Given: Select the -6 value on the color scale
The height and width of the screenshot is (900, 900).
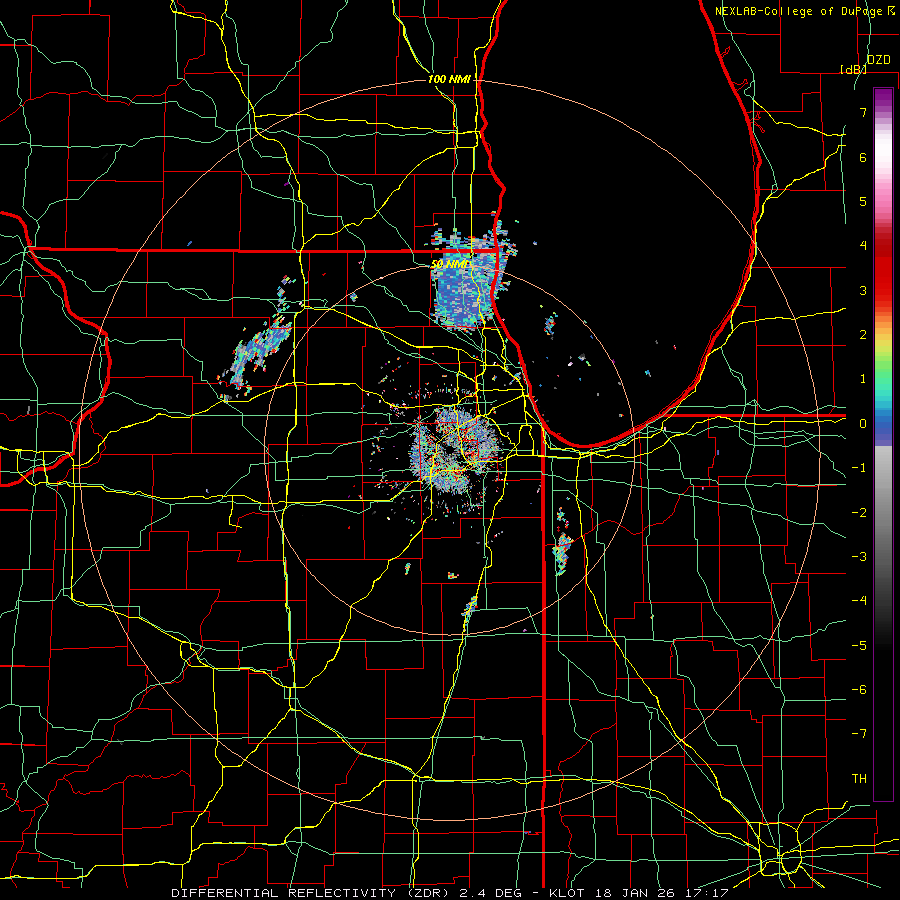Looking at the screenshot, I should (x=859, y=689).
